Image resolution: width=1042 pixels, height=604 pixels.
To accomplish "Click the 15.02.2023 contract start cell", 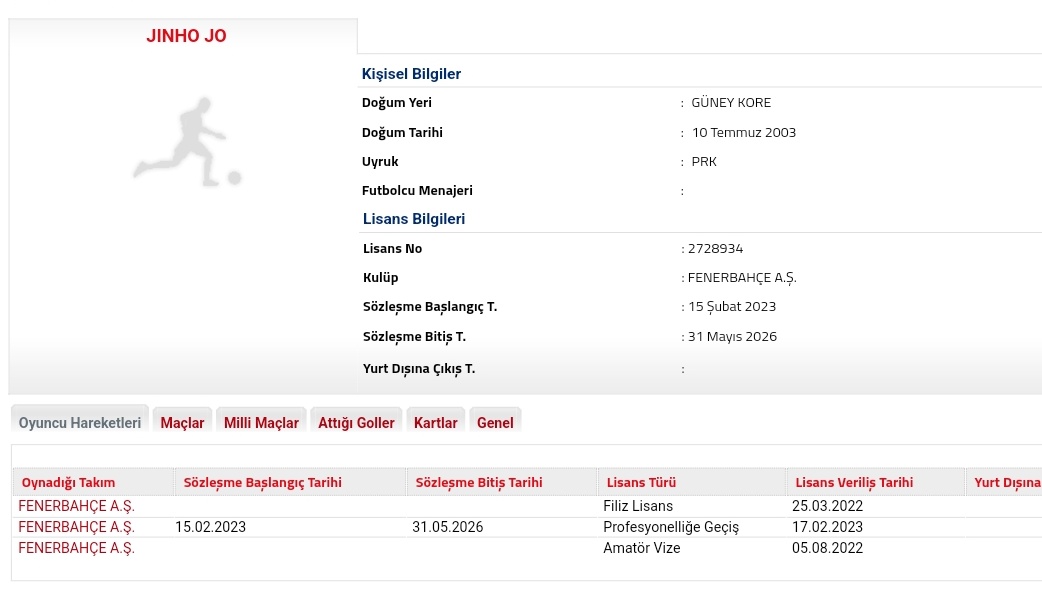I will 210,527.
